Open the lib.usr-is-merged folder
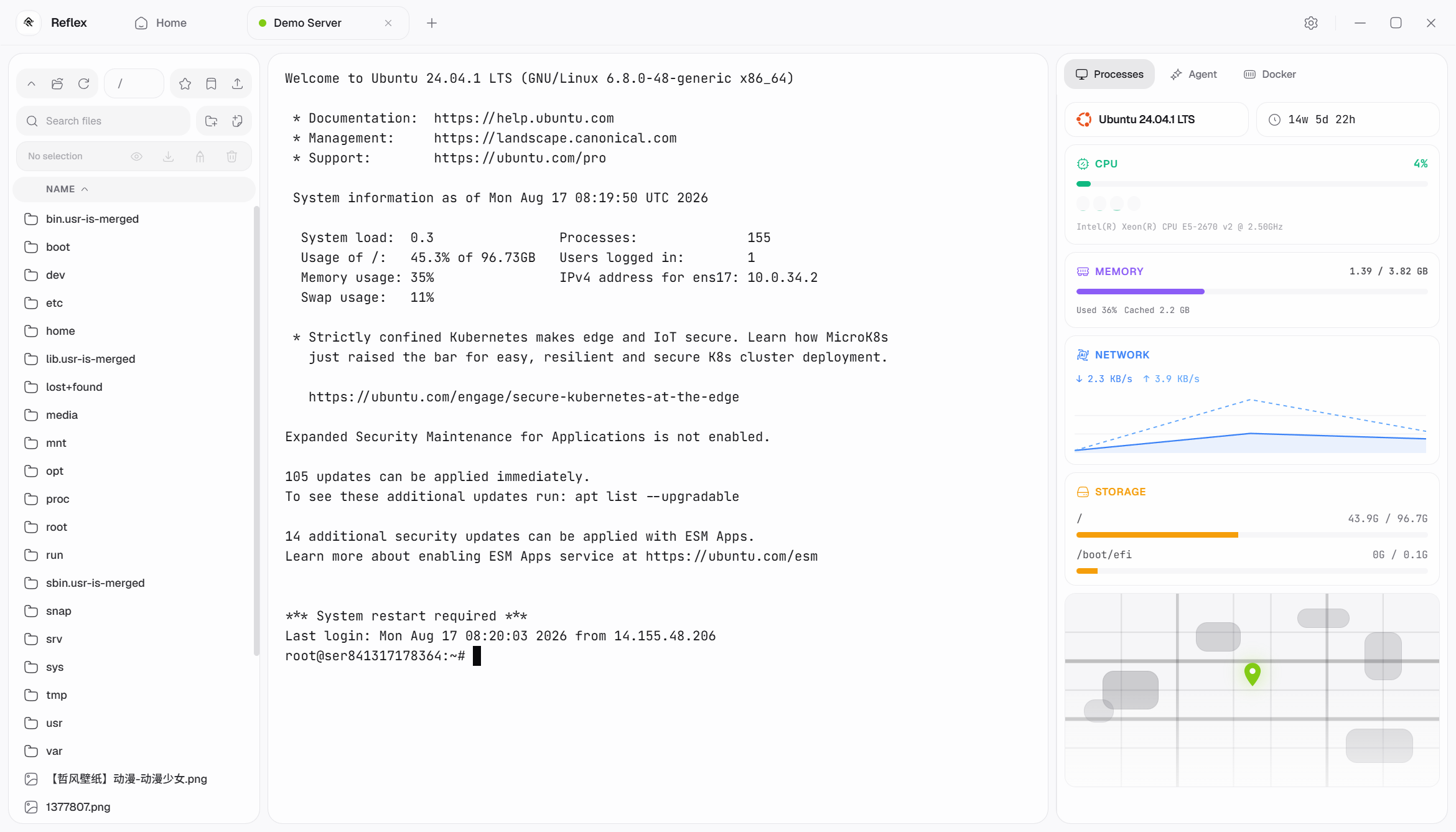The width and height of the screenshot is (1456, 832). pyautogui.click(x=134, y=359)
